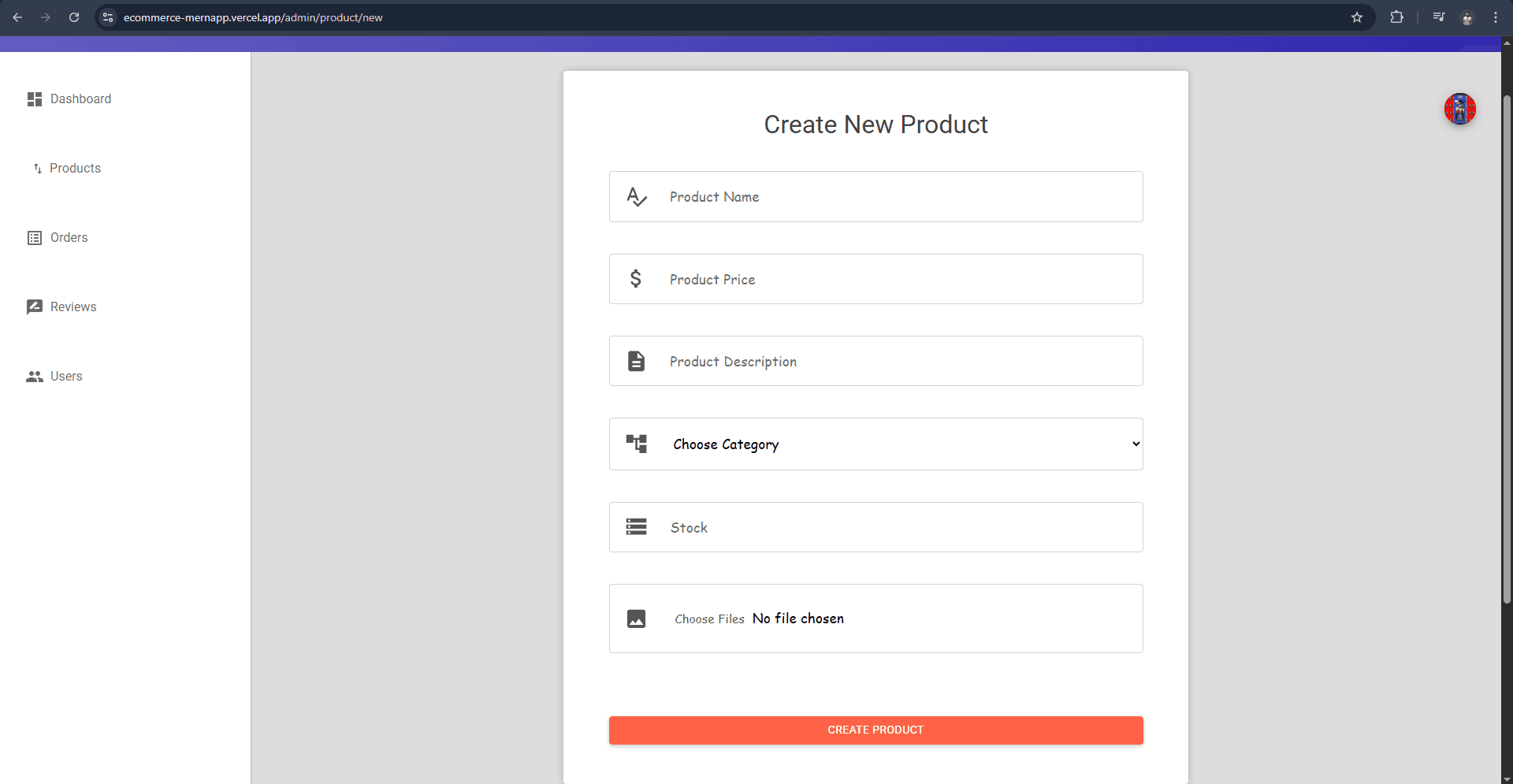
Task: Reload the page using the refresh icon
Action: [74, 17]
